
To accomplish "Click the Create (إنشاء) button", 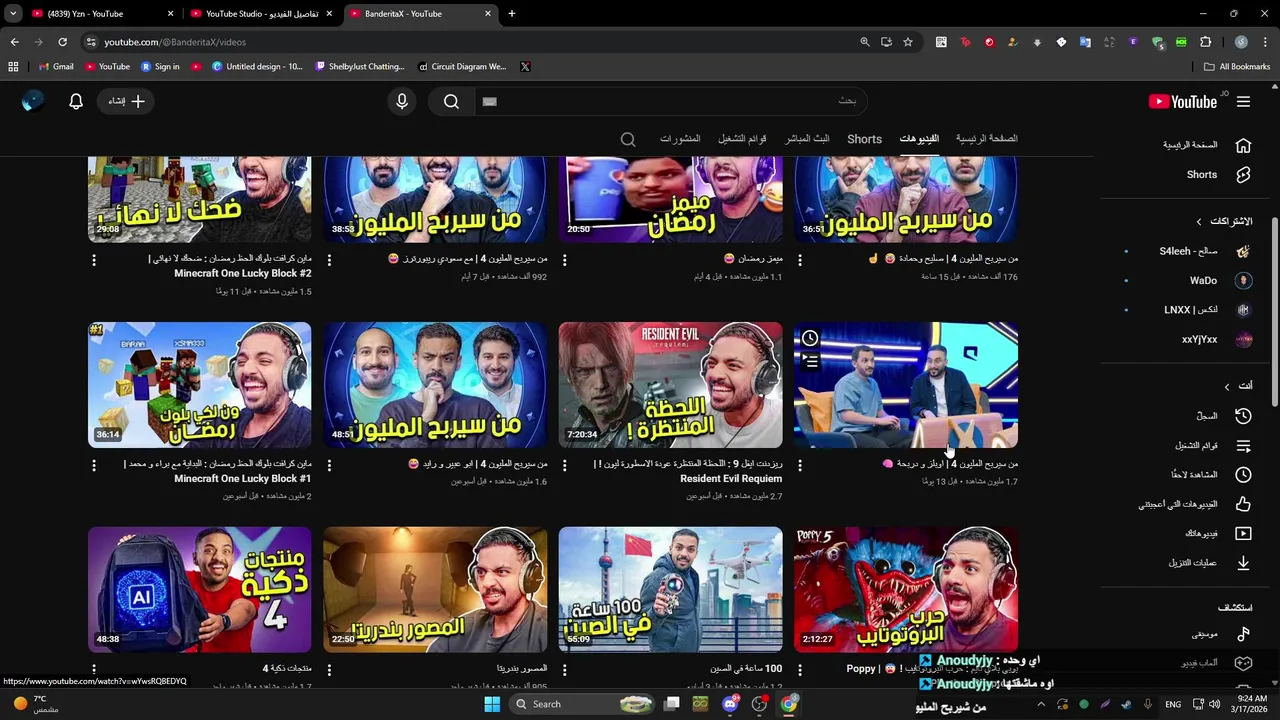I will (x=127, y=101).
